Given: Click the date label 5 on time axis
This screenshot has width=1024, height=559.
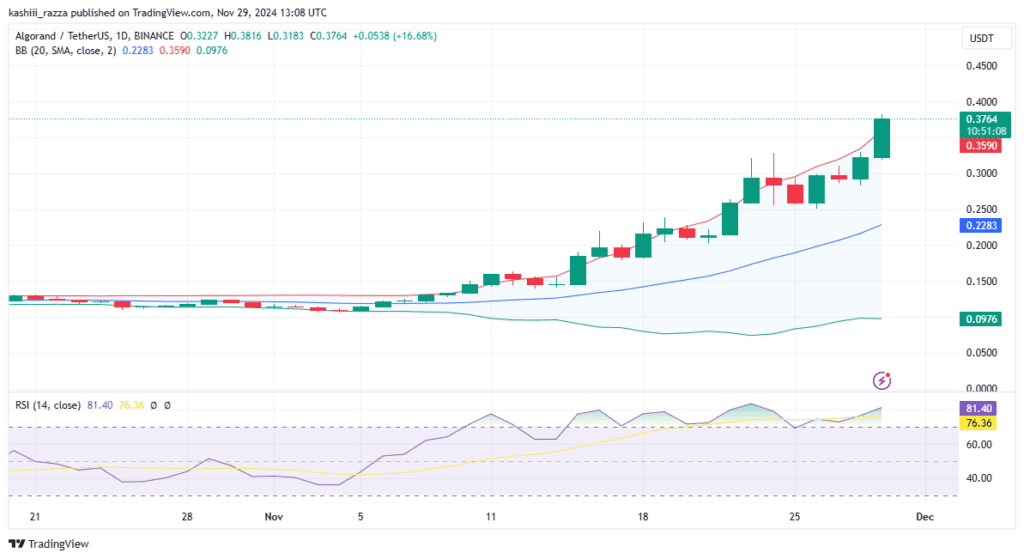Looking at the screenshot, I should pyautogui.click(x=360, y=517).
